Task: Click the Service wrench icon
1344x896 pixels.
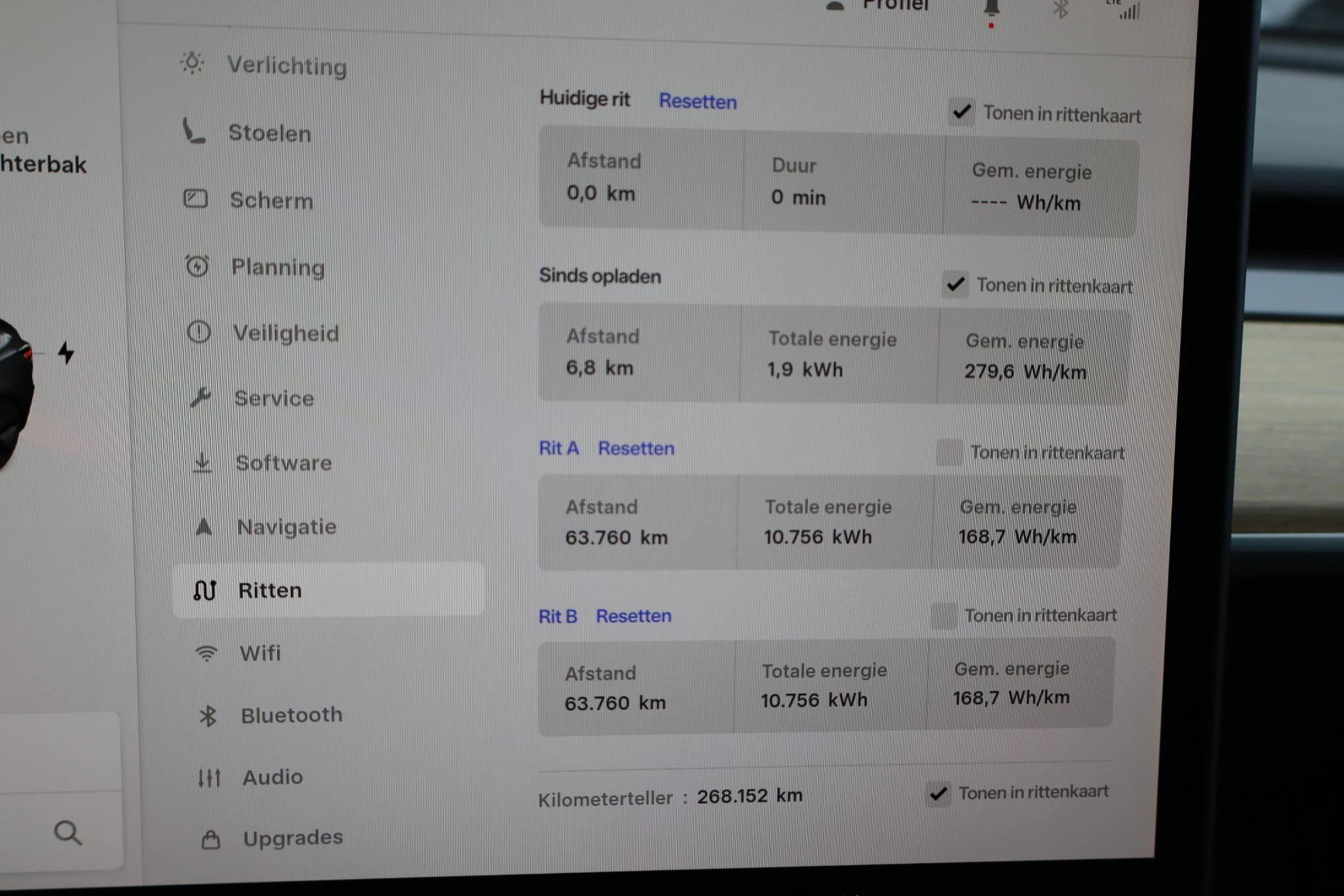Action: point(202,396)
